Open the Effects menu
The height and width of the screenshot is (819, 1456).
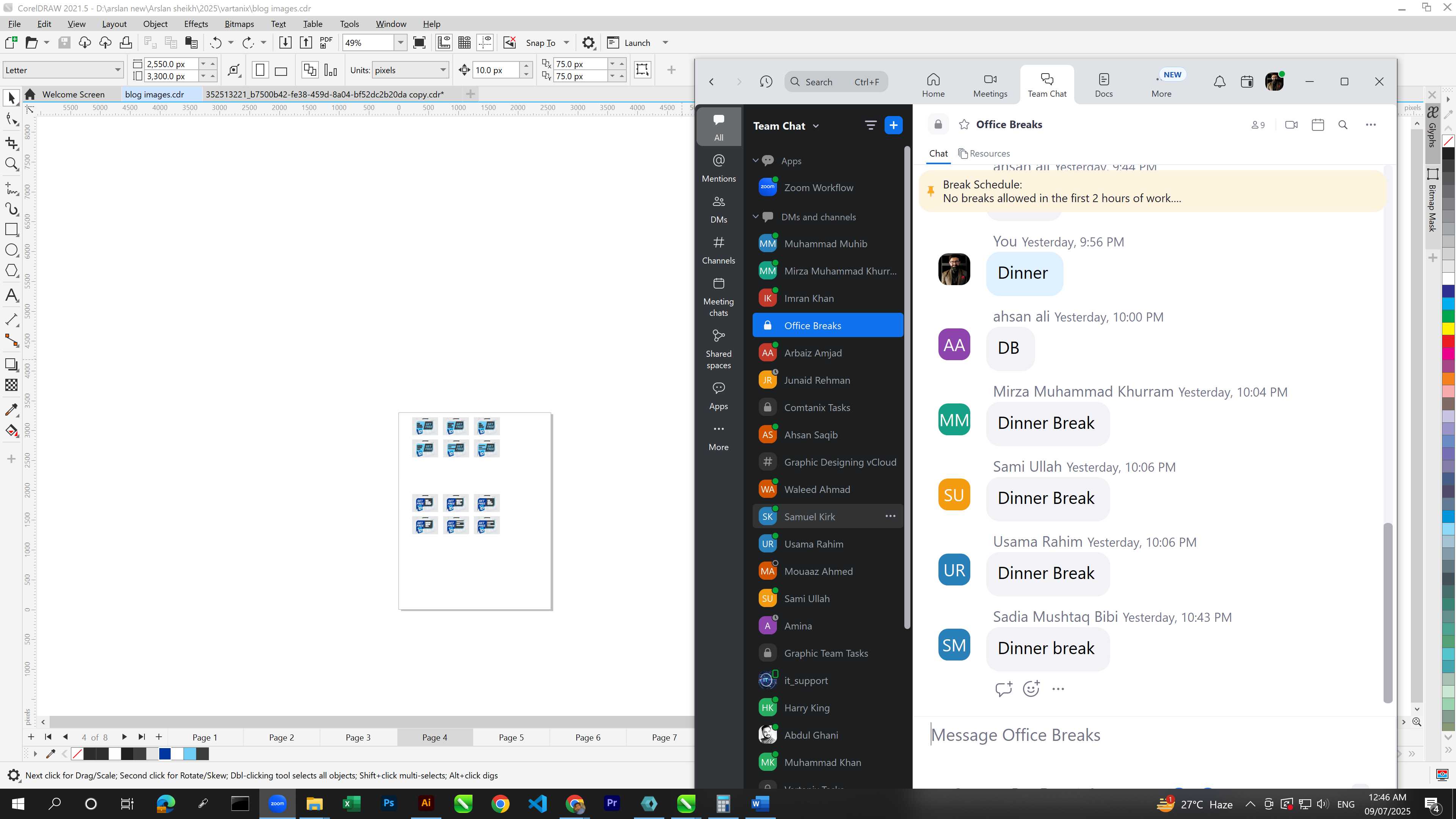tap(196, 24)
